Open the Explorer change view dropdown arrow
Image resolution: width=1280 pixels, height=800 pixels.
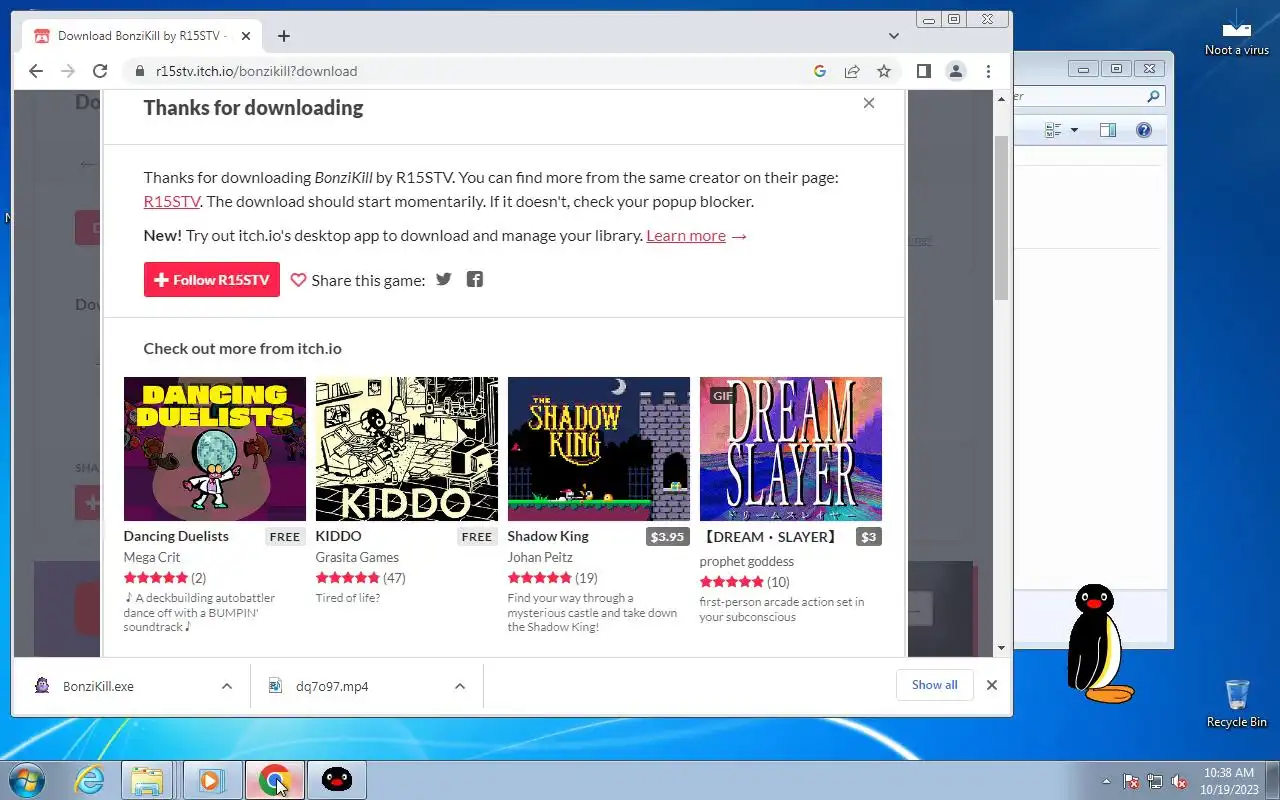click(1074, 130)
